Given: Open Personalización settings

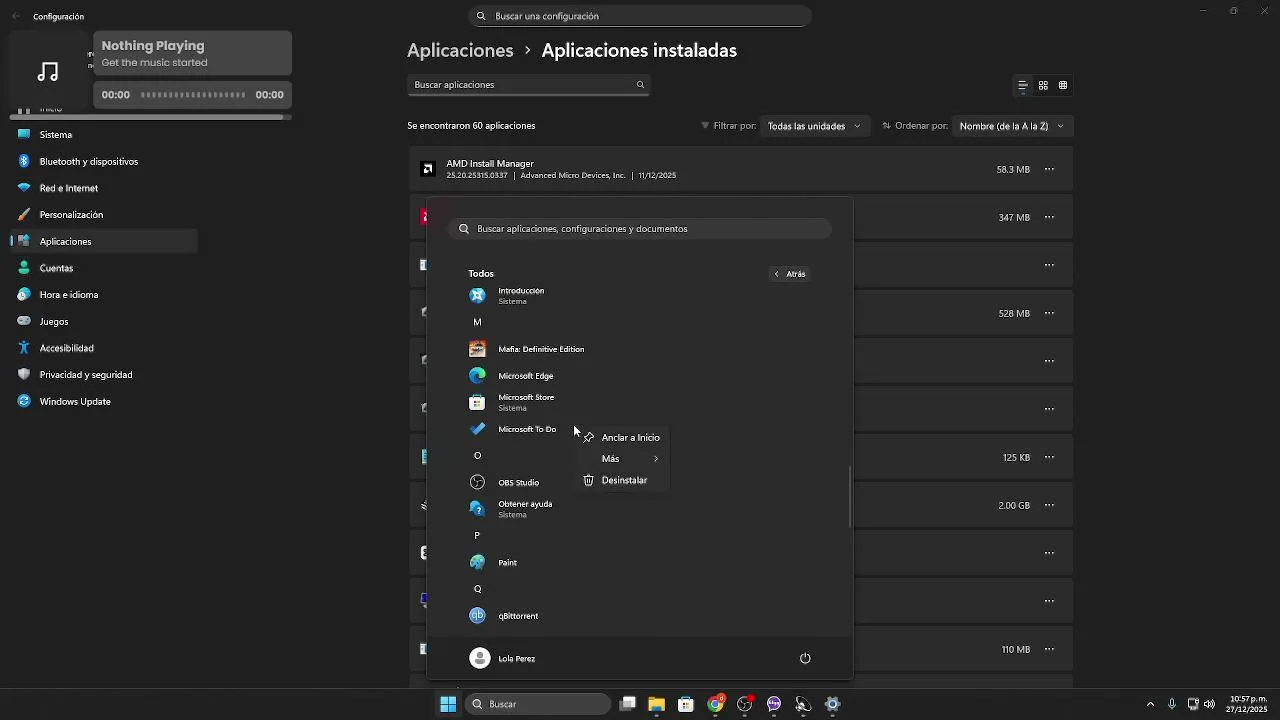Looking at the screenshot, I should pos(104,215).
